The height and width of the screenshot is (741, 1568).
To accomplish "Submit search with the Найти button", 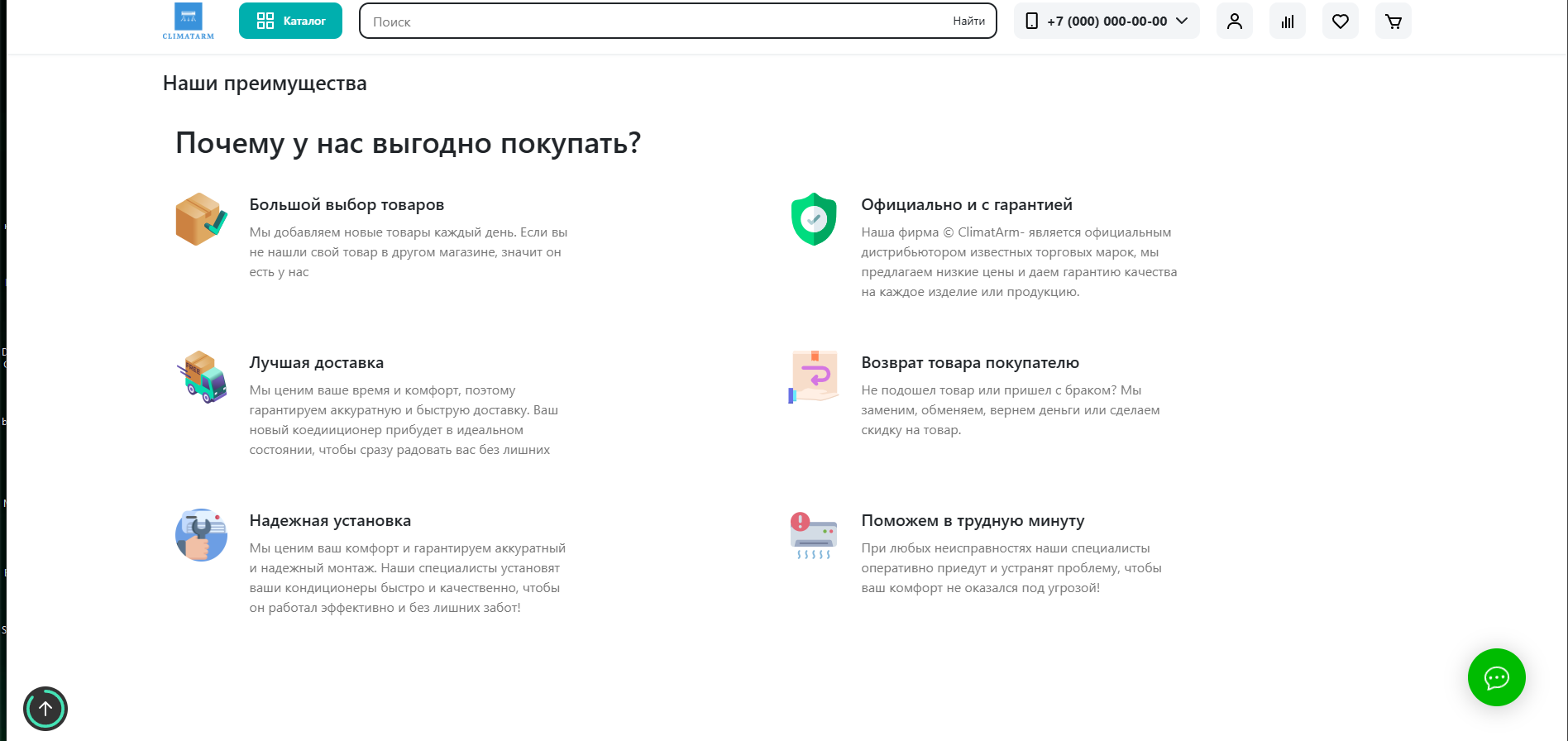I will point(968,22).
